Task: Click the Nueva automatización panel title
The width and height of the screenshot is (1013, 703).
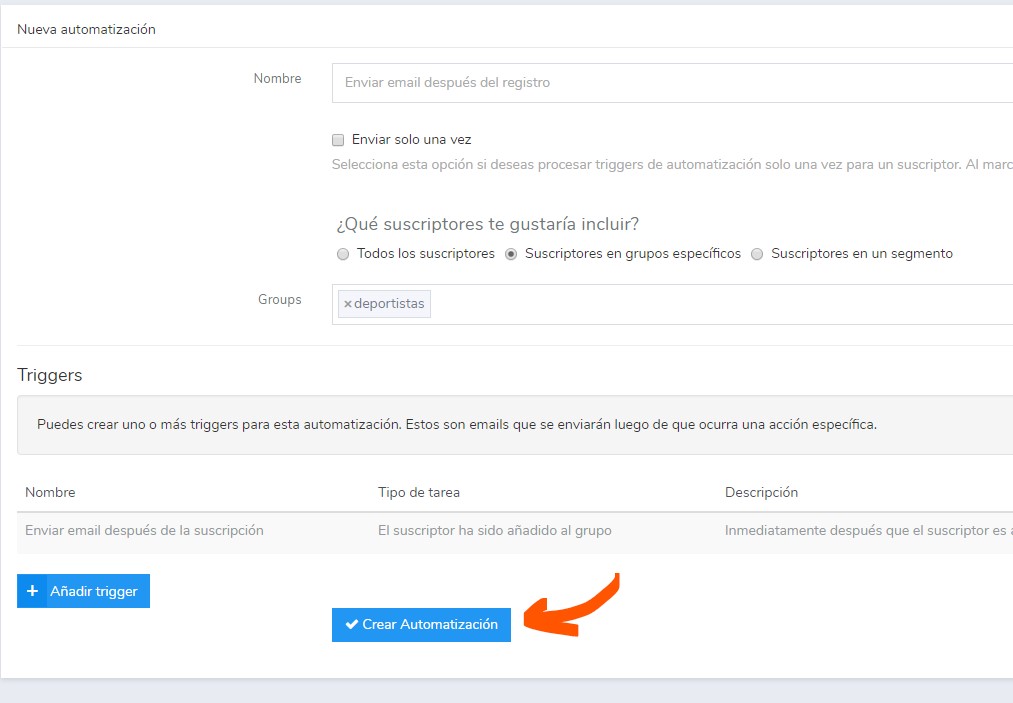Action: click(x=86, y=29)
